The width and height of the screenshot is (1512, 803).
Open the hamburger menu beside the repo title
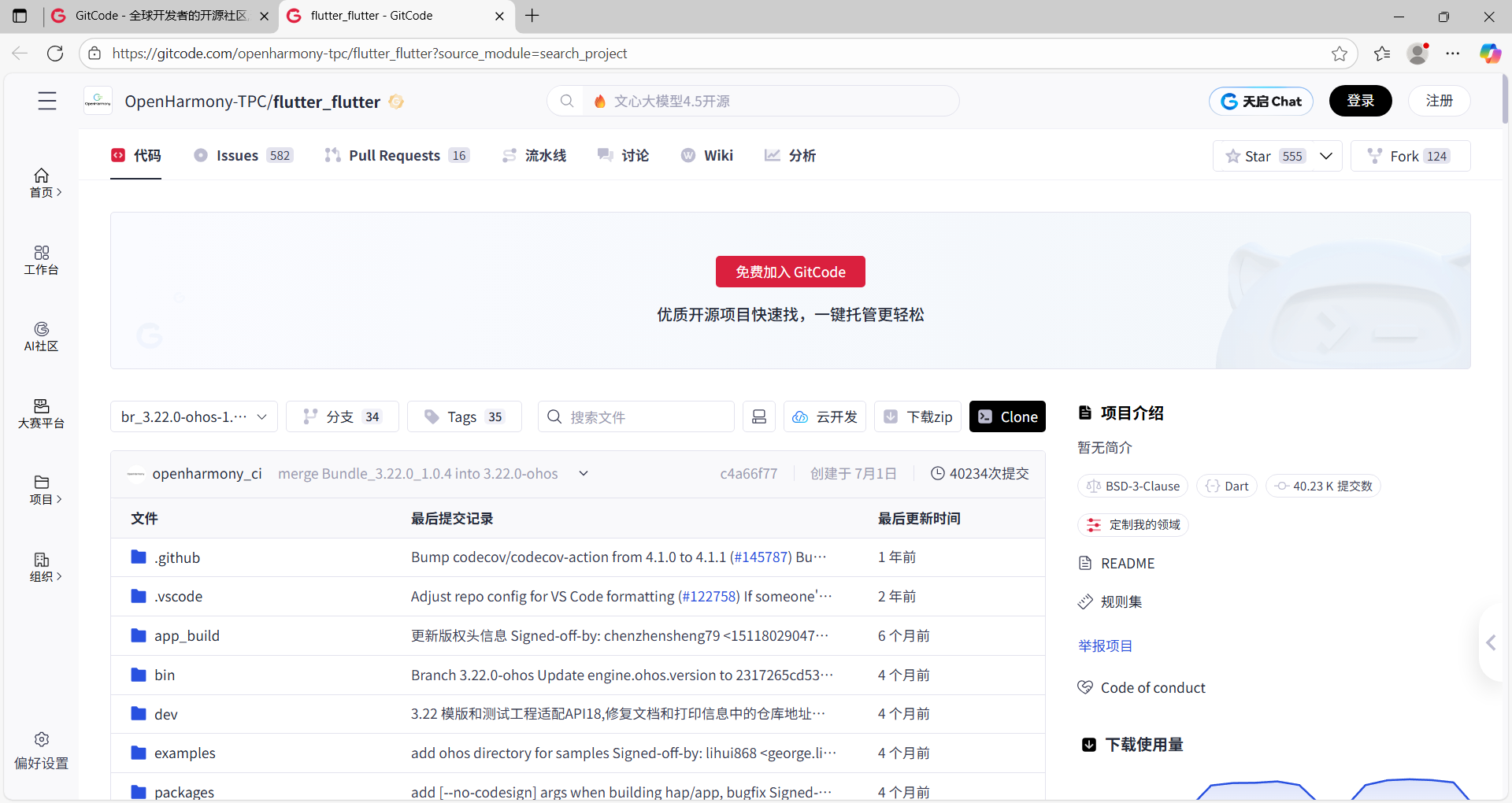[47, 101]
